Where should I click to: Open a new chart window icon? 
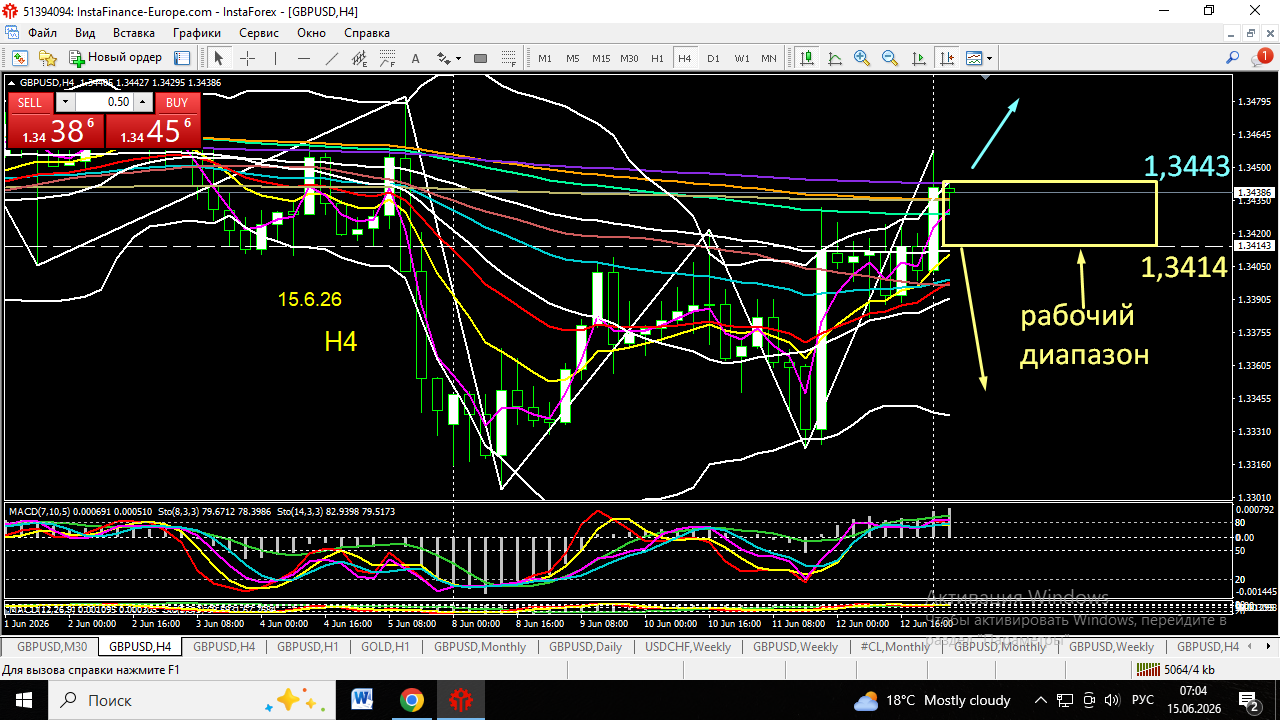pyautogui.click(x=19, y=58)
